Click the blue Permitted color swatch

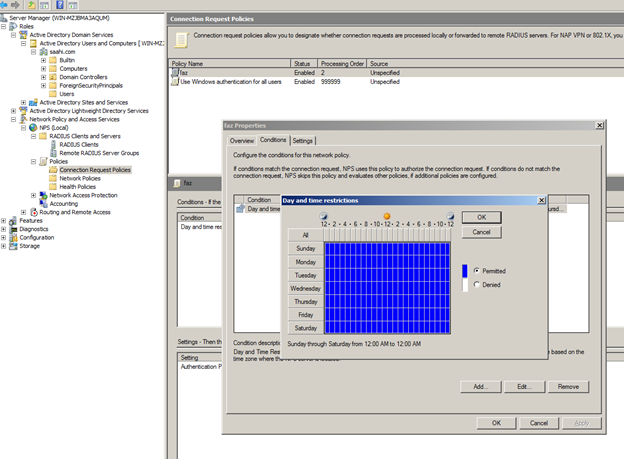point(464,270)
